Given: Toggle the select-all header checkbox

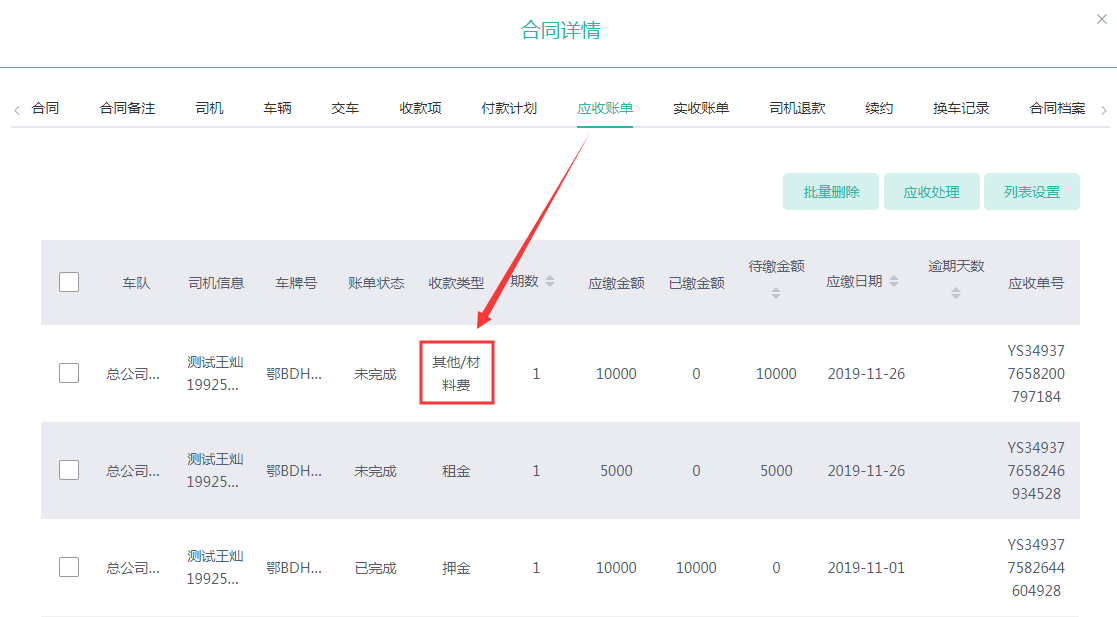Looking at the screenshot, I should click(x=69, y=282).
